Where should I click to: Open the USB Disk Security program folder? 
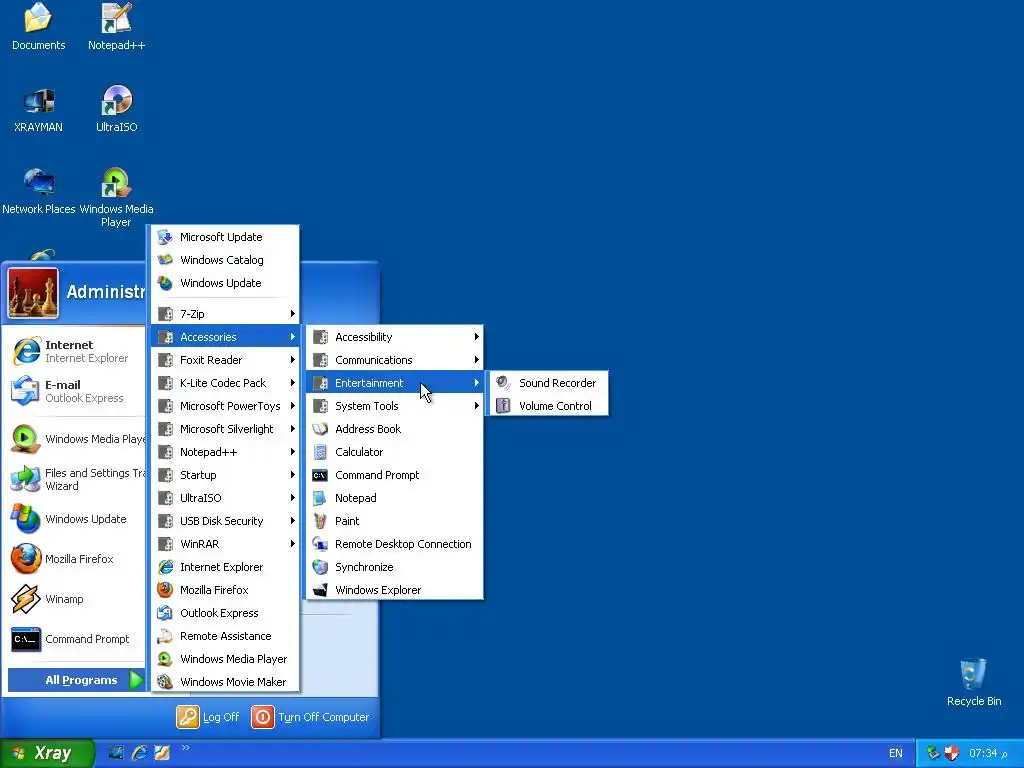[225, 520]
